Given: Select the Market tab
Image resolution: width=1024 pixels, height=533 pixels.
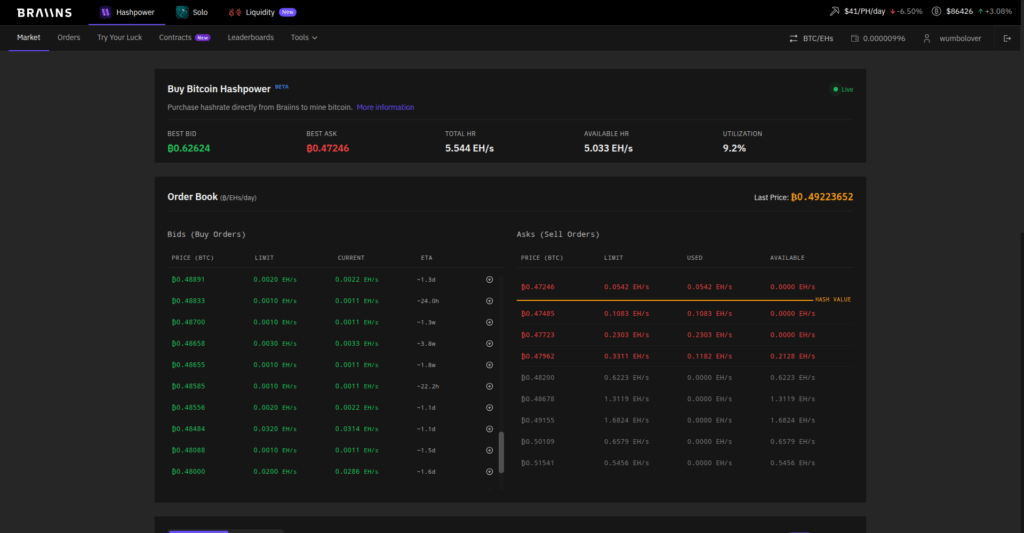Looking at the screenshot, I should tap(29, 38).
